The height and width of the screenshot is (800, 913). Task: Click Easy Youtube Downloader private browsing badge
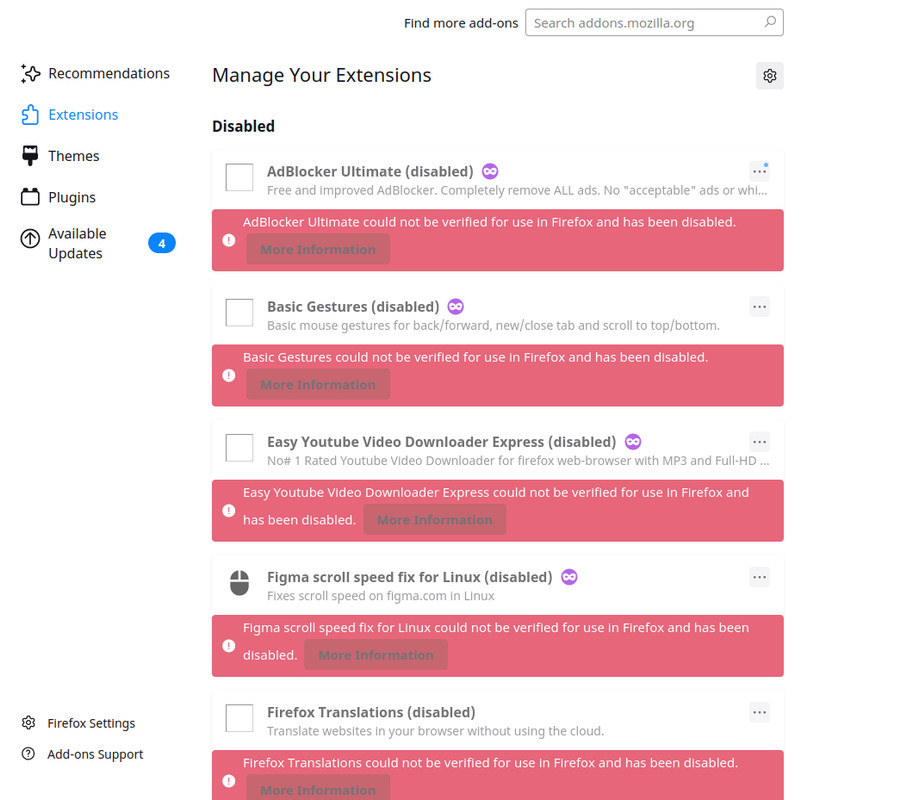(633, 442)
